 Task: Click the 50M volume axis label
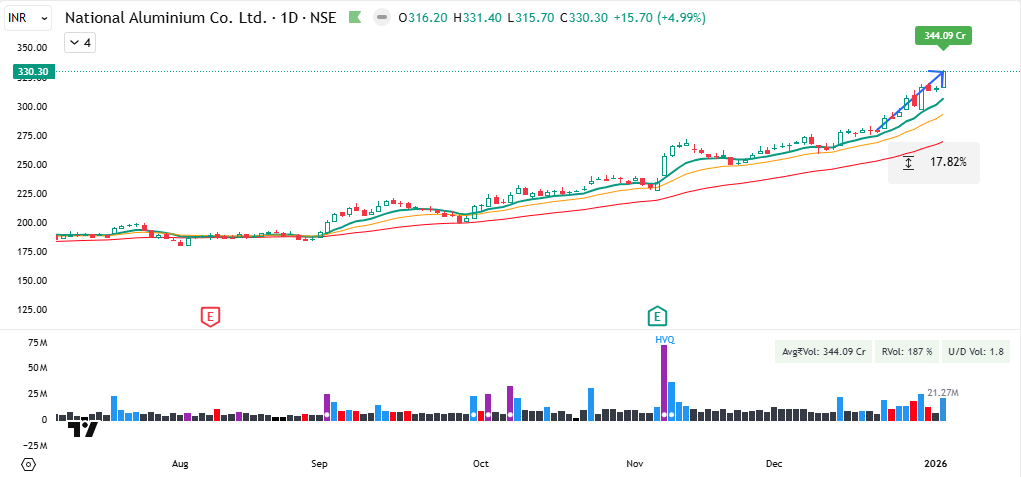38,368
